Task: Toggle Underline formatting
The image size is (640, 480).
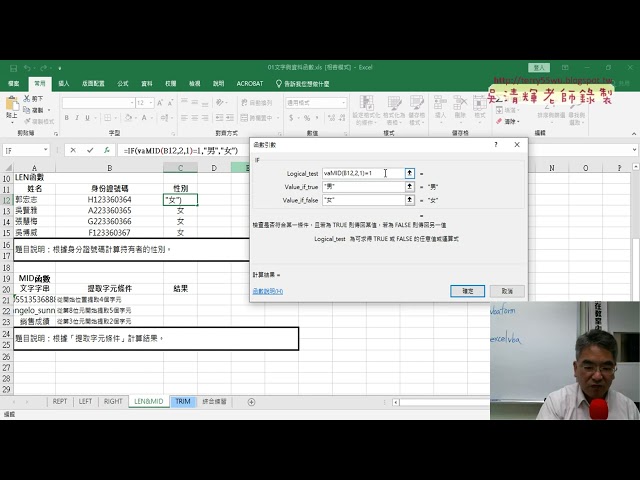Action: click(87, 118)
